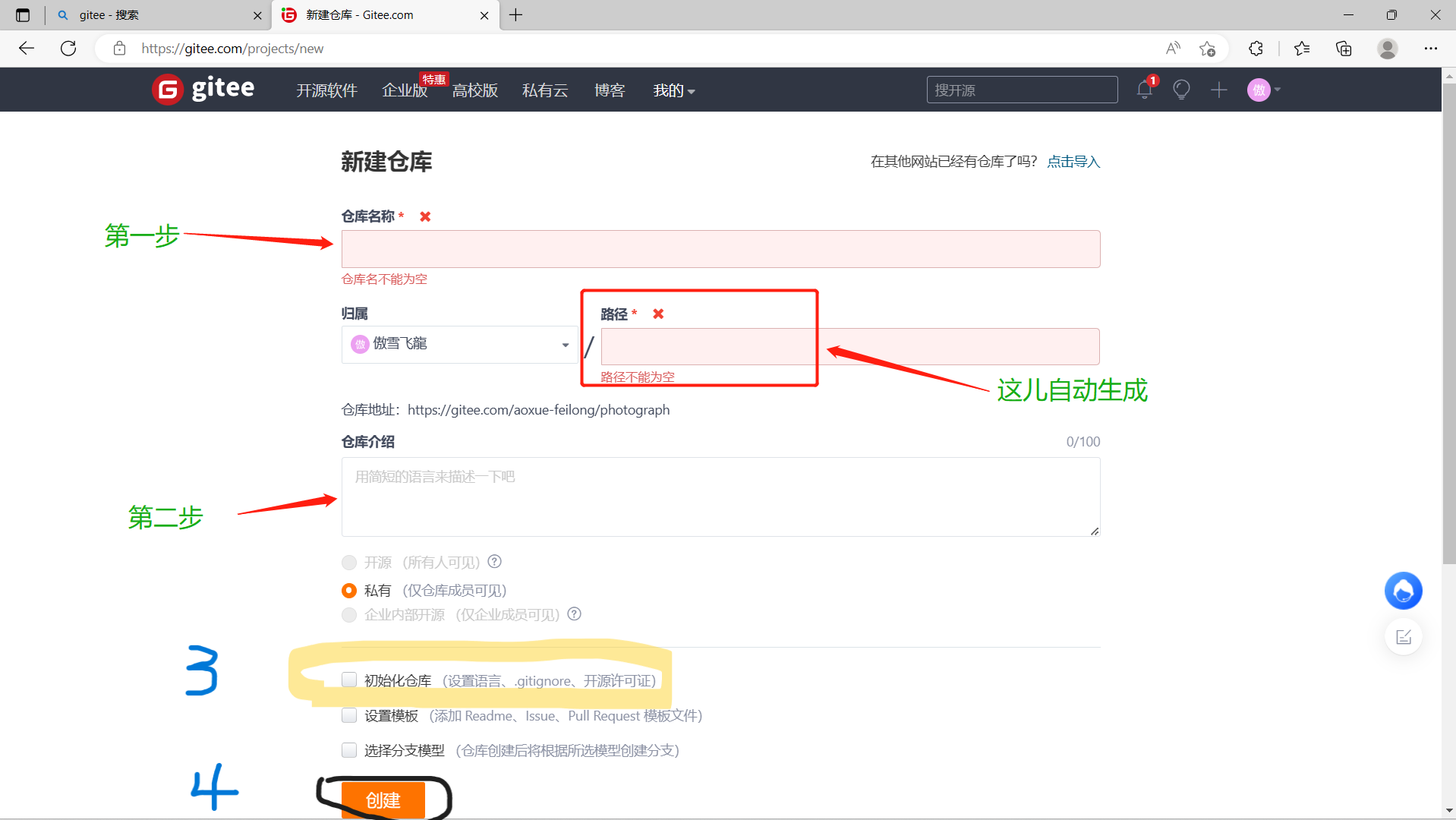Click the 仓库介绍 description textarea
The height and width of the screenshot is (820, 1456).
pyautogui.click(x=720, y=497)
